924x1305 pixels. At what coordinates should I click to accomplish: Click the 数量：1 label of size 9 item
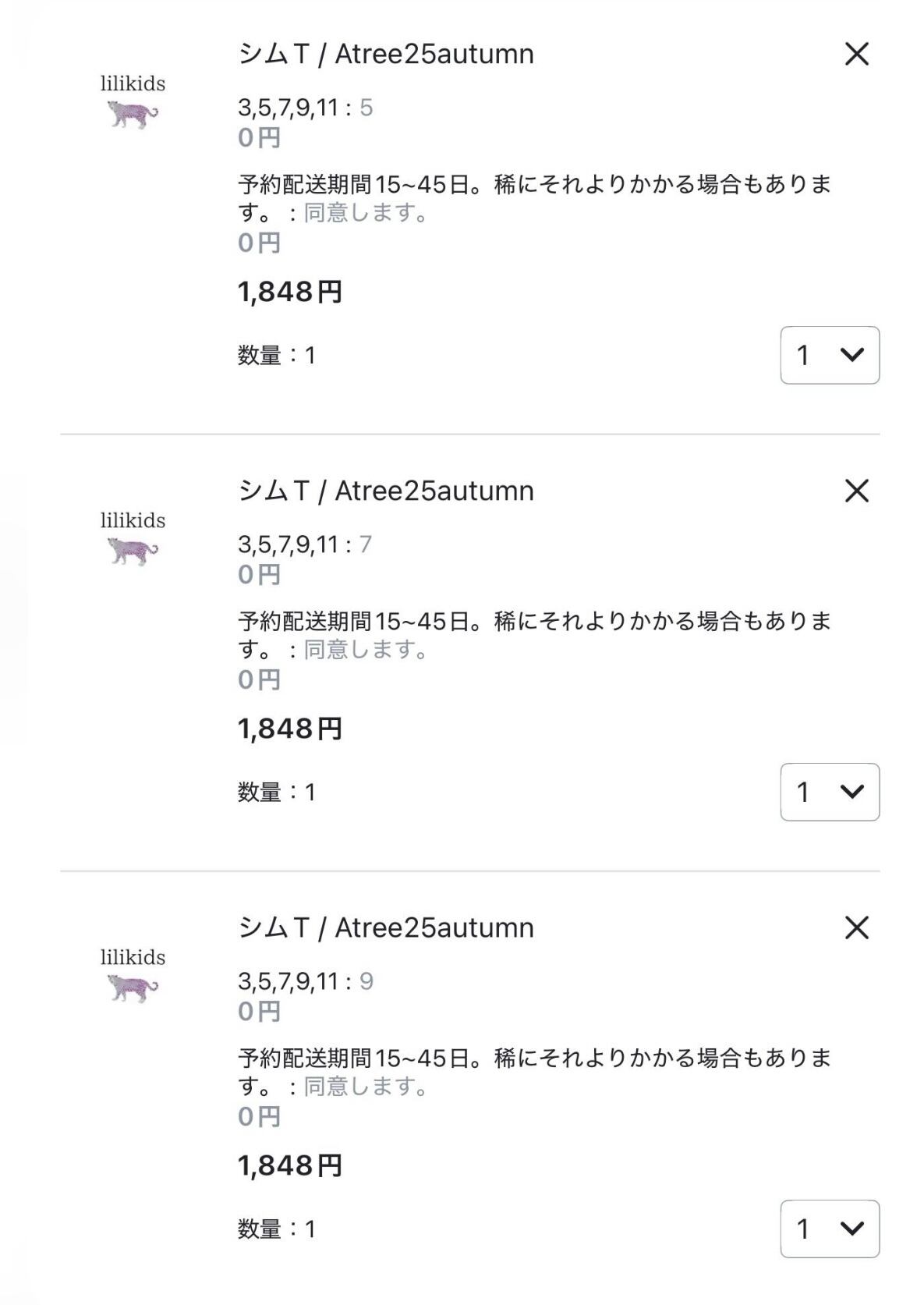[x=277, y=1230]
